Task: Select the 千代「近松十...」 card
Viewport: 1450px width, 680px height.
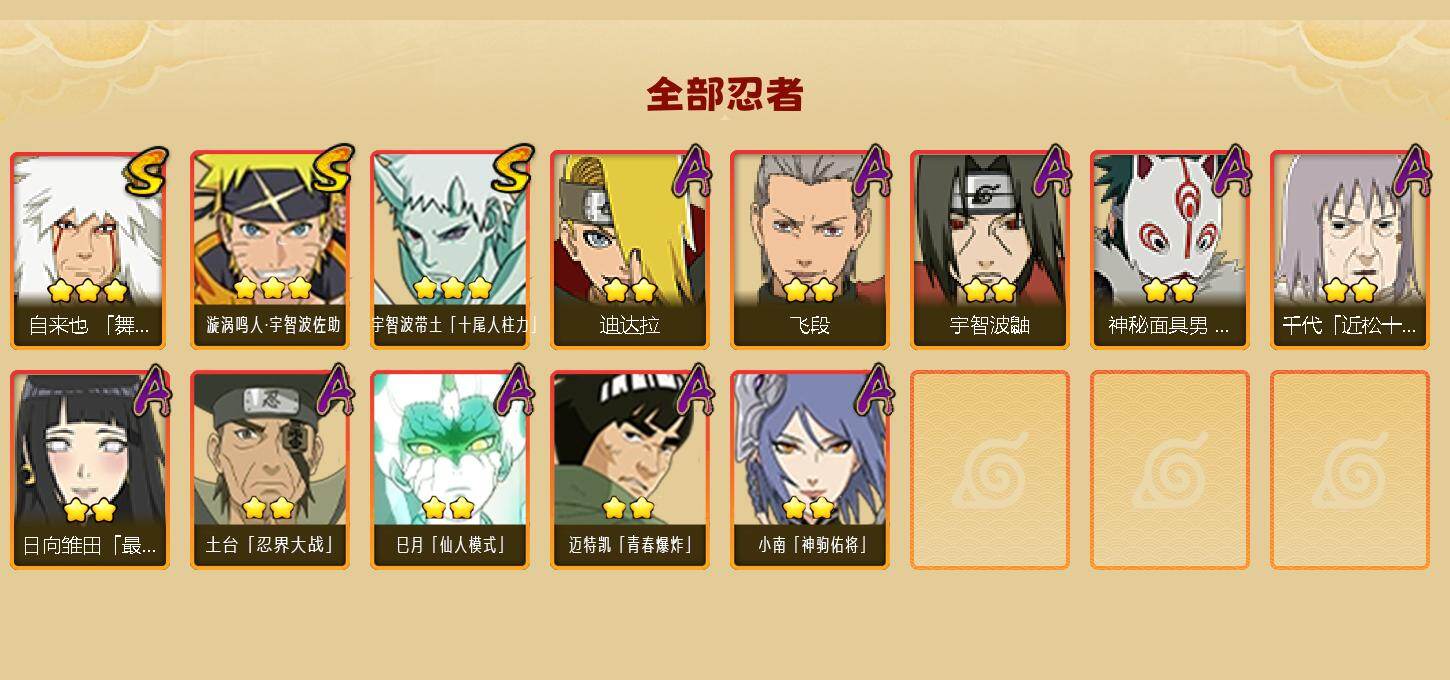Action: pos(1350,250)
